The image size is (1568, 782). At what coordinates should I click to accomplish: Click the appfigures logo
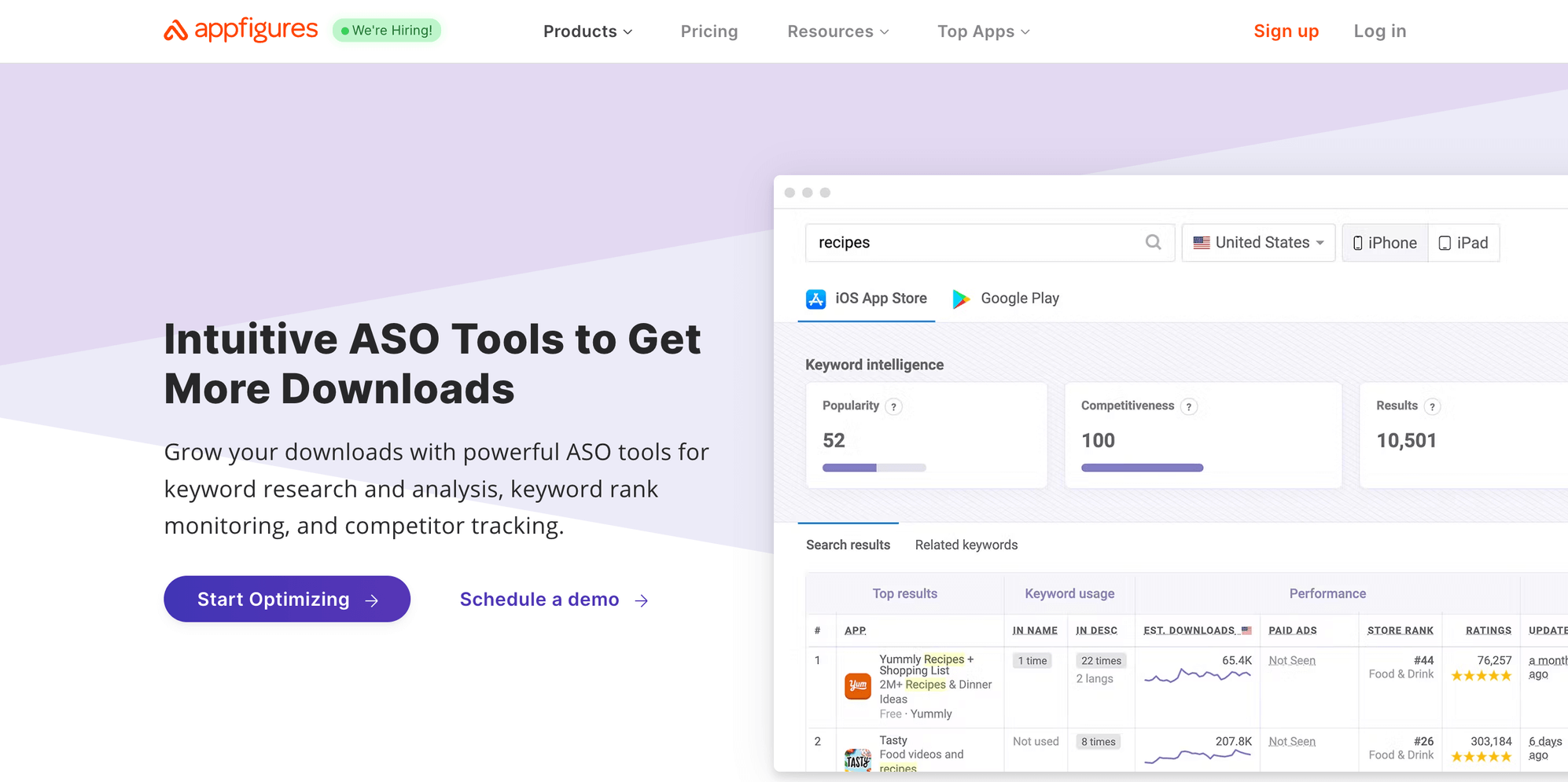click(x=241, y=30)
